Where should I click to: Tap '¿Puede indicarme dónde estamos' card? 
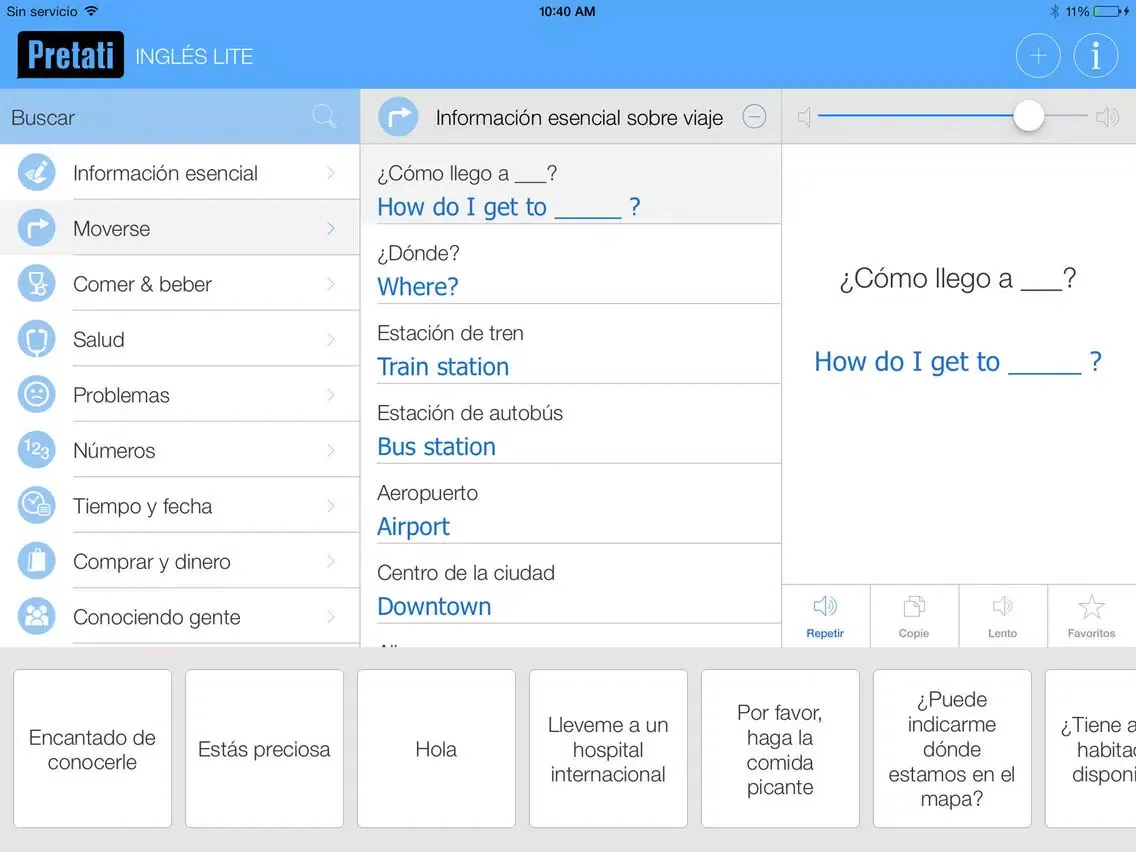pos(952,748)
